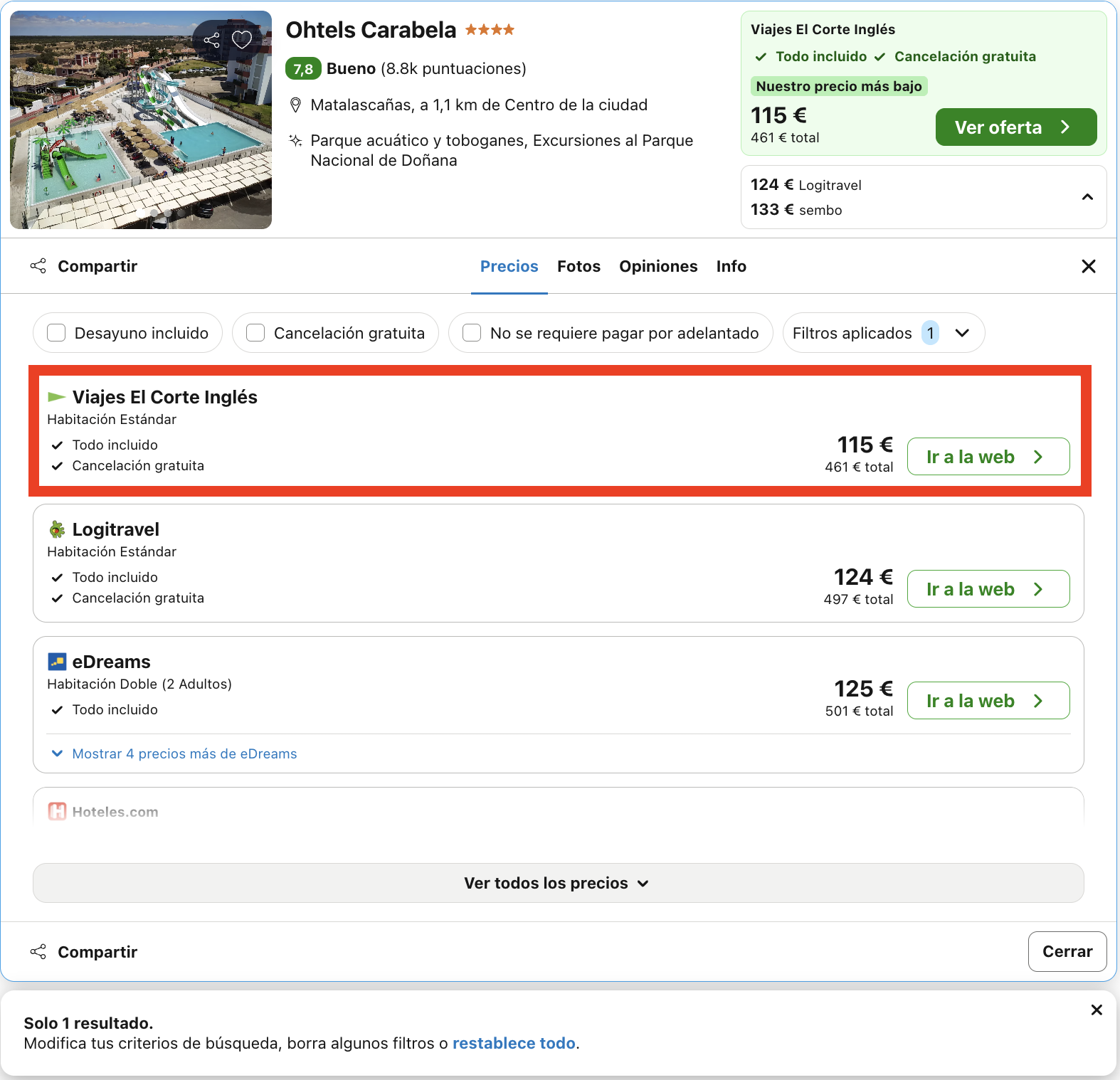Click the eDreams logo icon

[57, 662]
